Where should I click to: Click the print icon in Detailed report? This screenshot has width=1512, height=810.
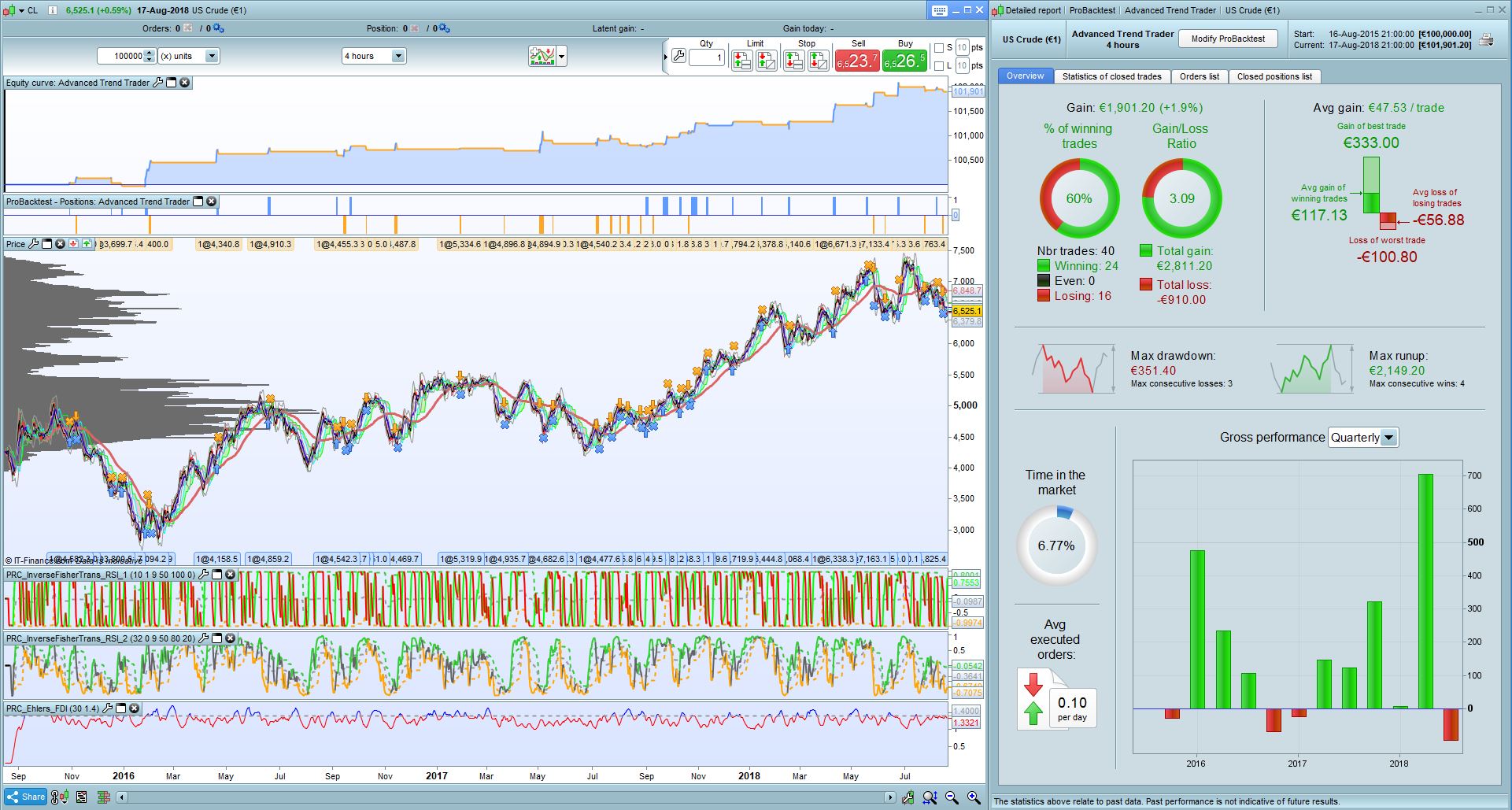coord(1486,39)
